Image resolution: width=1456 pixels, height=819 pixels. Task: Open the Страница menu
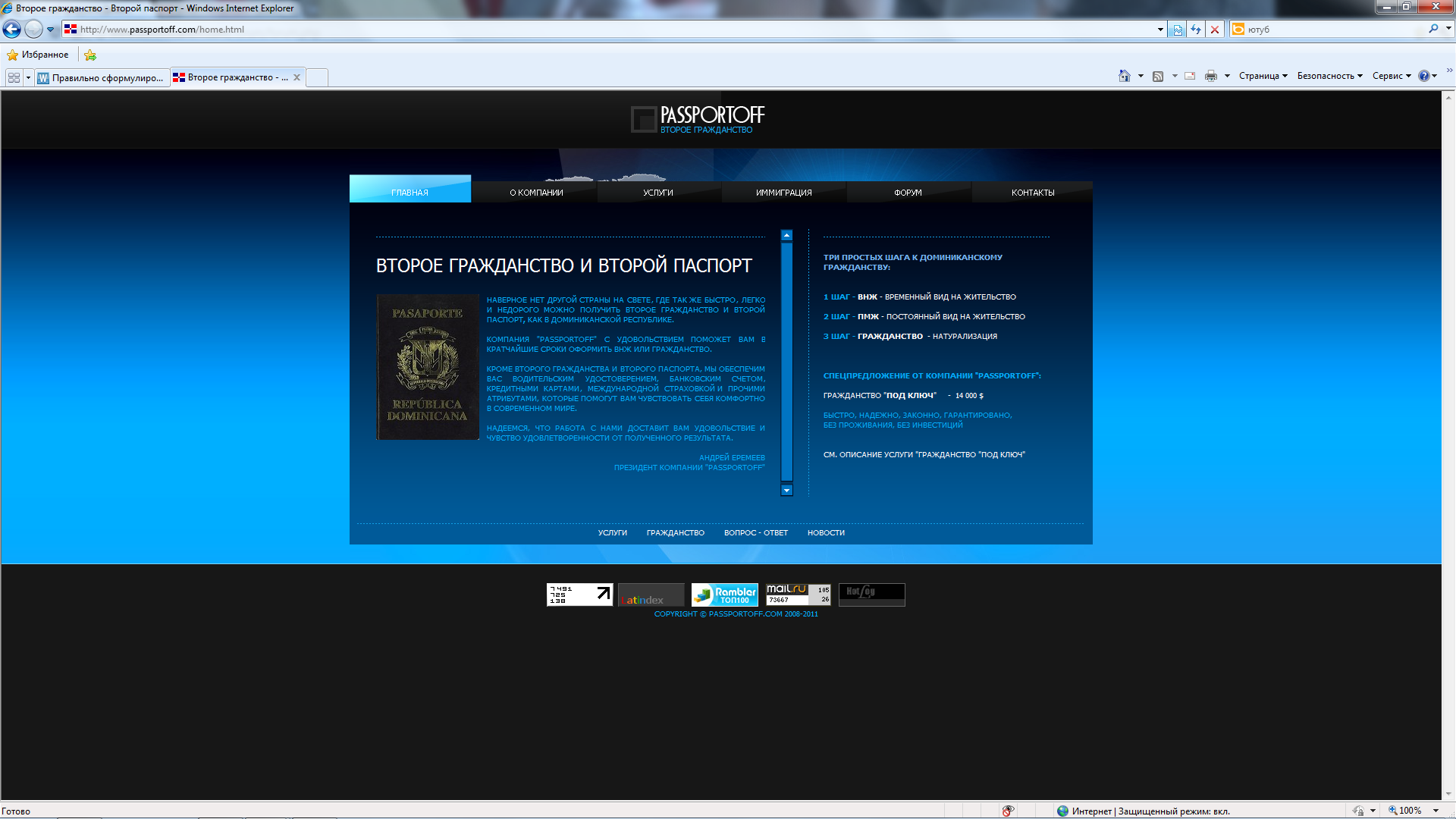pyautogui.click(x=1263, y=76)
